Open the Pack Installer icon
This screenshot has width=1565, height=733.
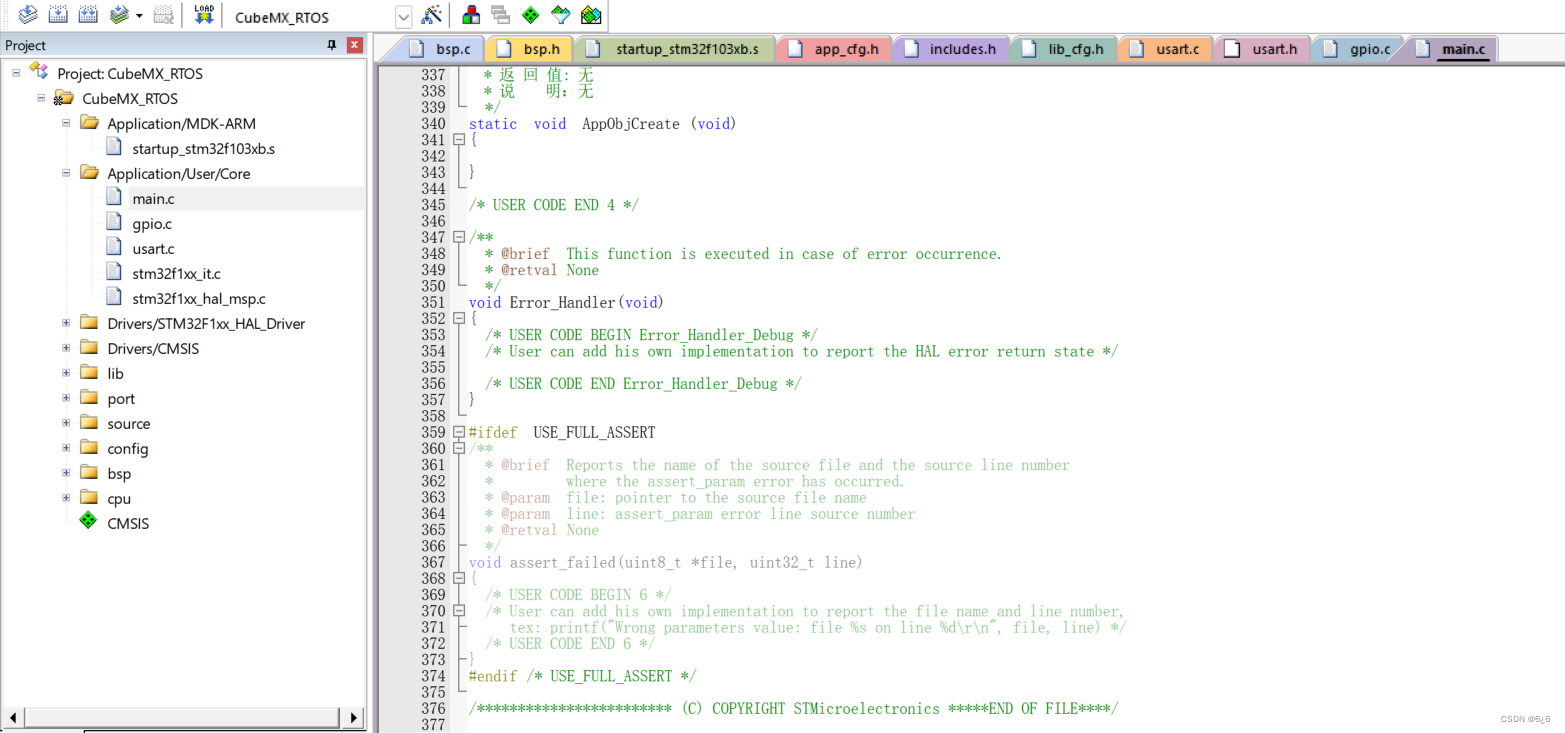point(591,15)
